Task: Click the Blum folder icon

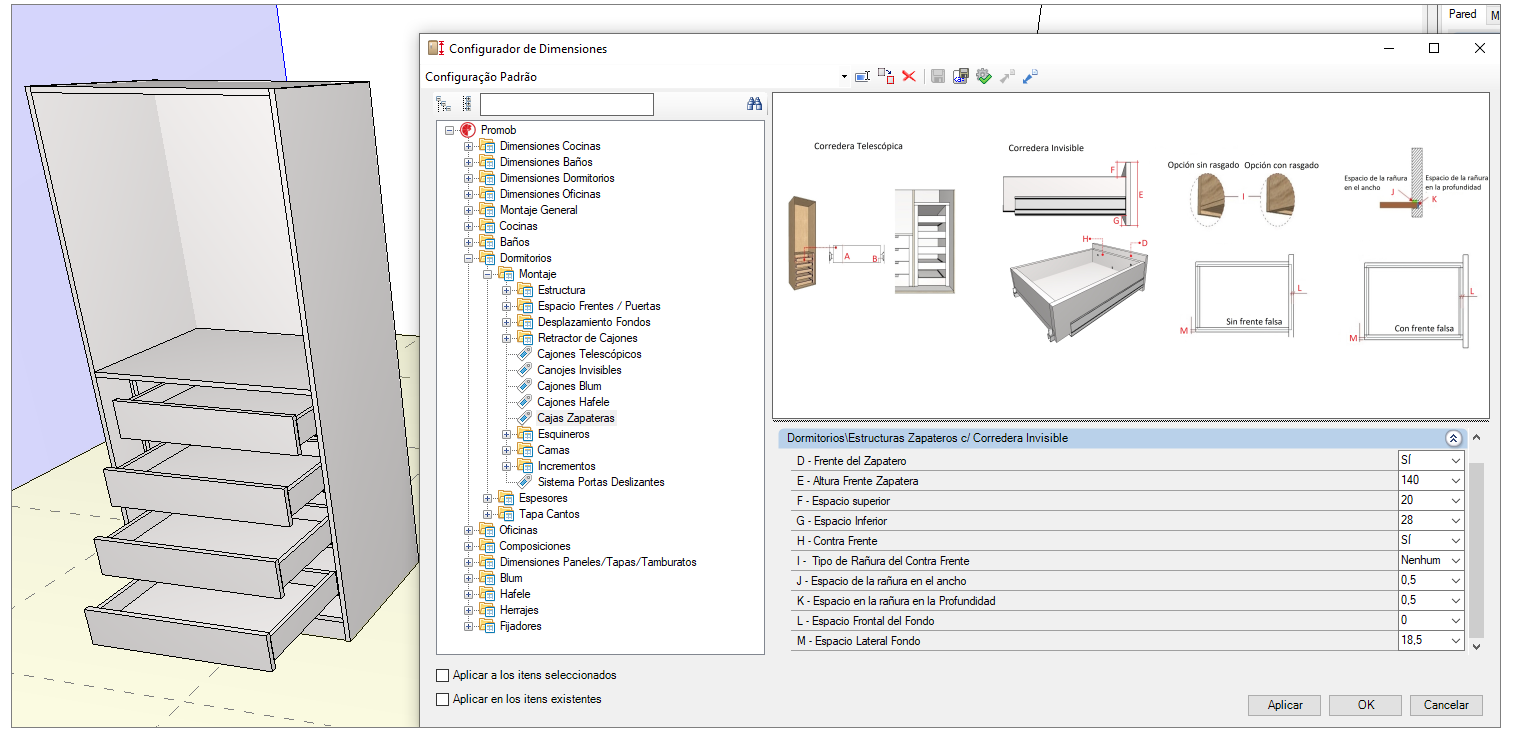Action: (x=487, y=578)
